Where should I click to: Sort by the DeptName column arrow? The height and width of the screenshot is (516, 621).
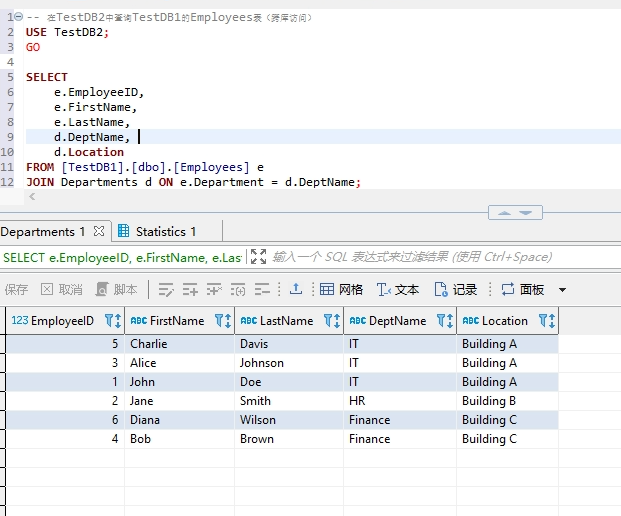tap(450, 320)
